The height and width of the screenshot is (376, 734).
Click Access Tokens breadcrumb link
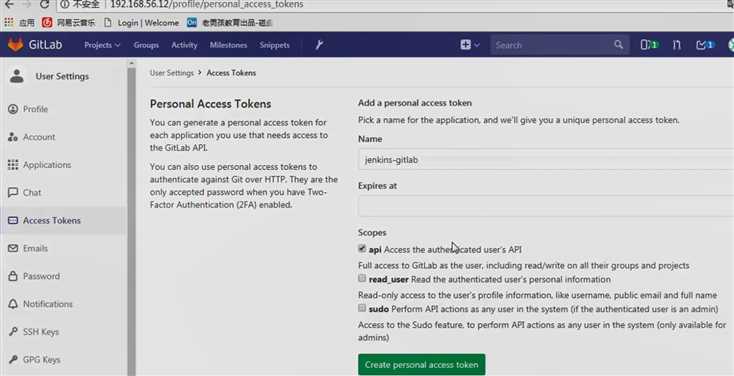pos(231,73)
